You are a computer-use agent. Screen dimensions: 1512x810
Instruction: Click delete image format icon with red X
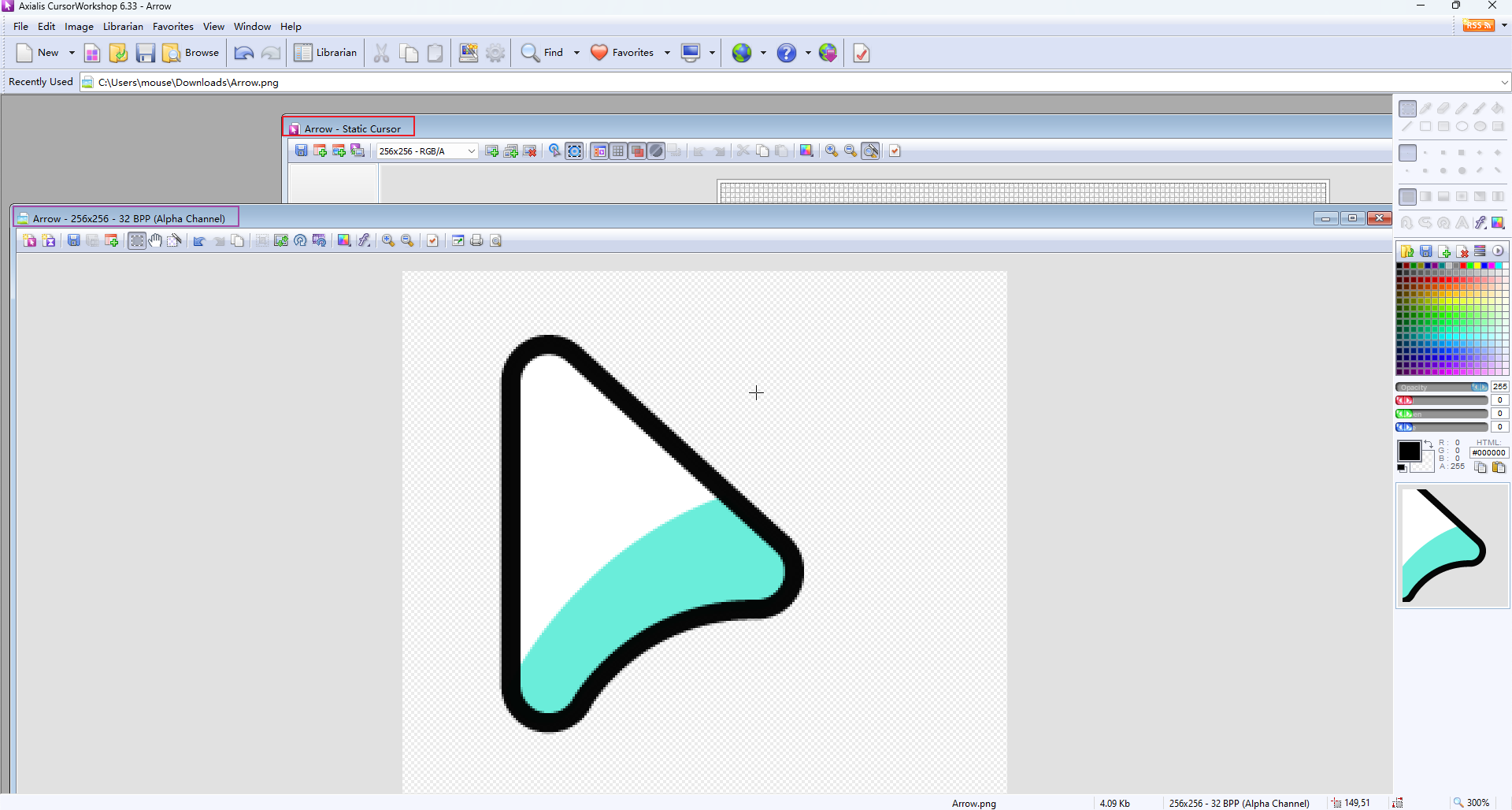[x=530, y=151]
